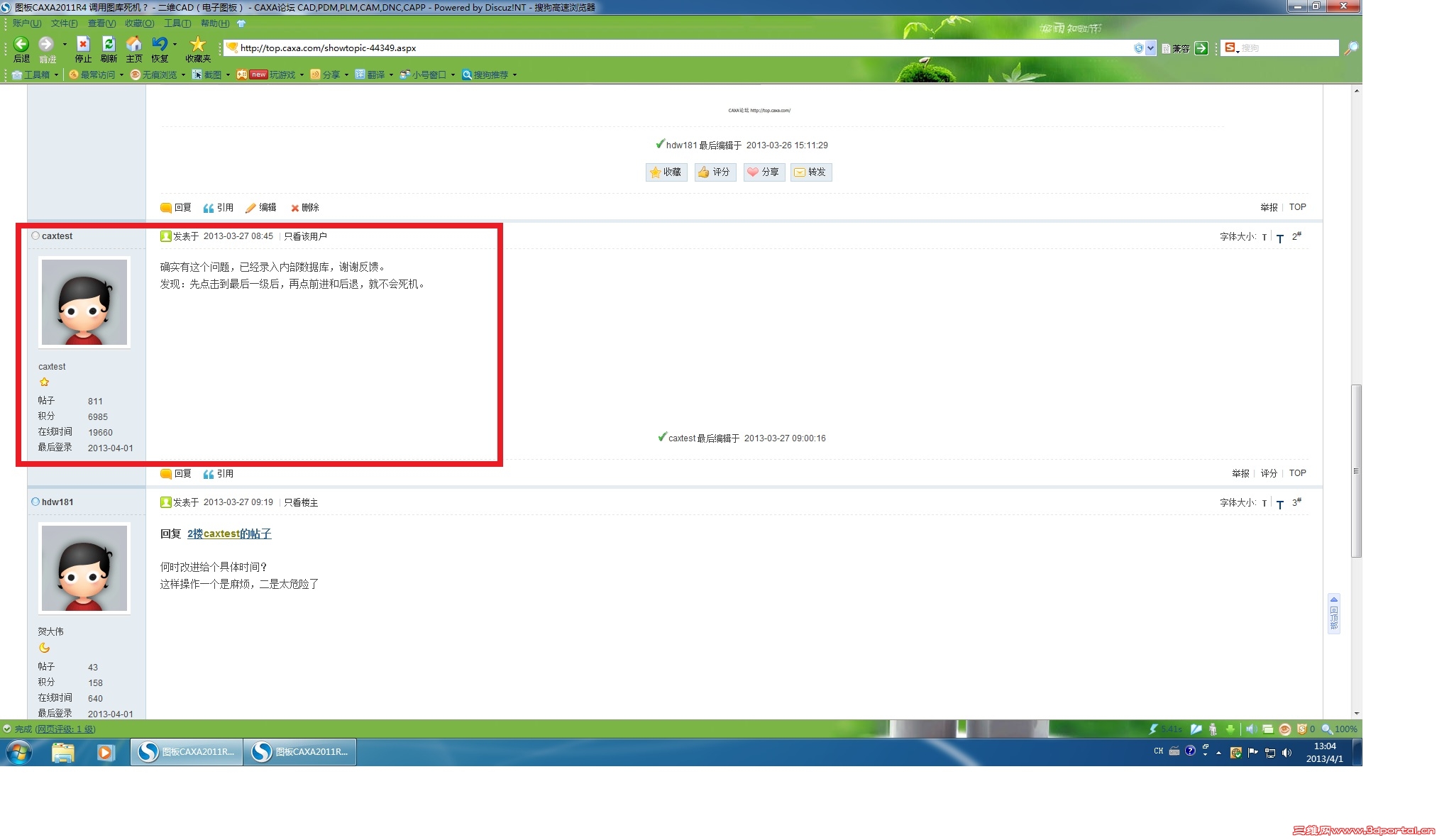Image resolution: width=1449 pixels, height=840 pixels.
Task: Open the 收藏夹 favorites star icon
Action: (x=198, y=45)
